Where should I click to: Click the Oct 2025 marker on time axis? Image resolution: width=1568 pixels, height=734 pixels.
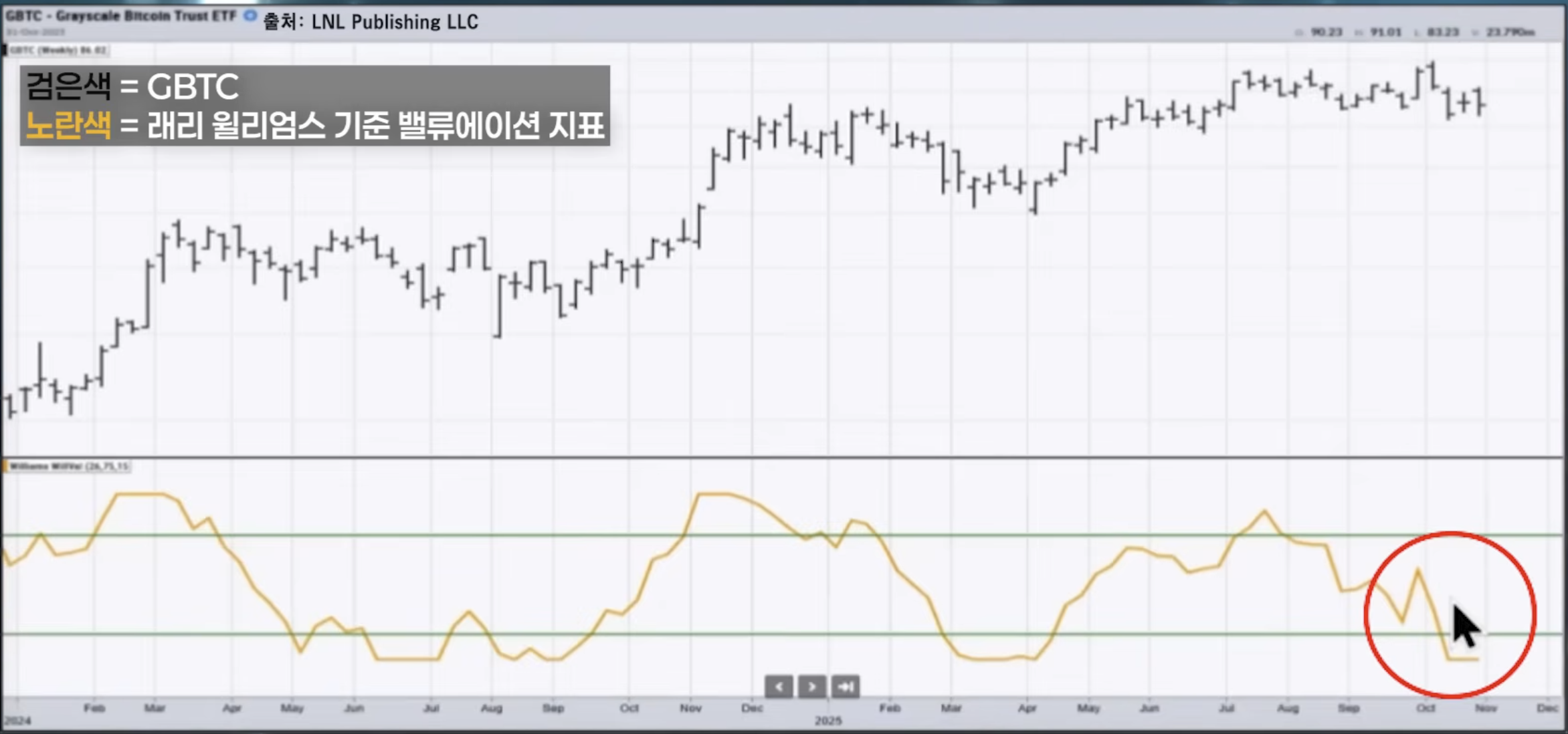(1426, 708)
